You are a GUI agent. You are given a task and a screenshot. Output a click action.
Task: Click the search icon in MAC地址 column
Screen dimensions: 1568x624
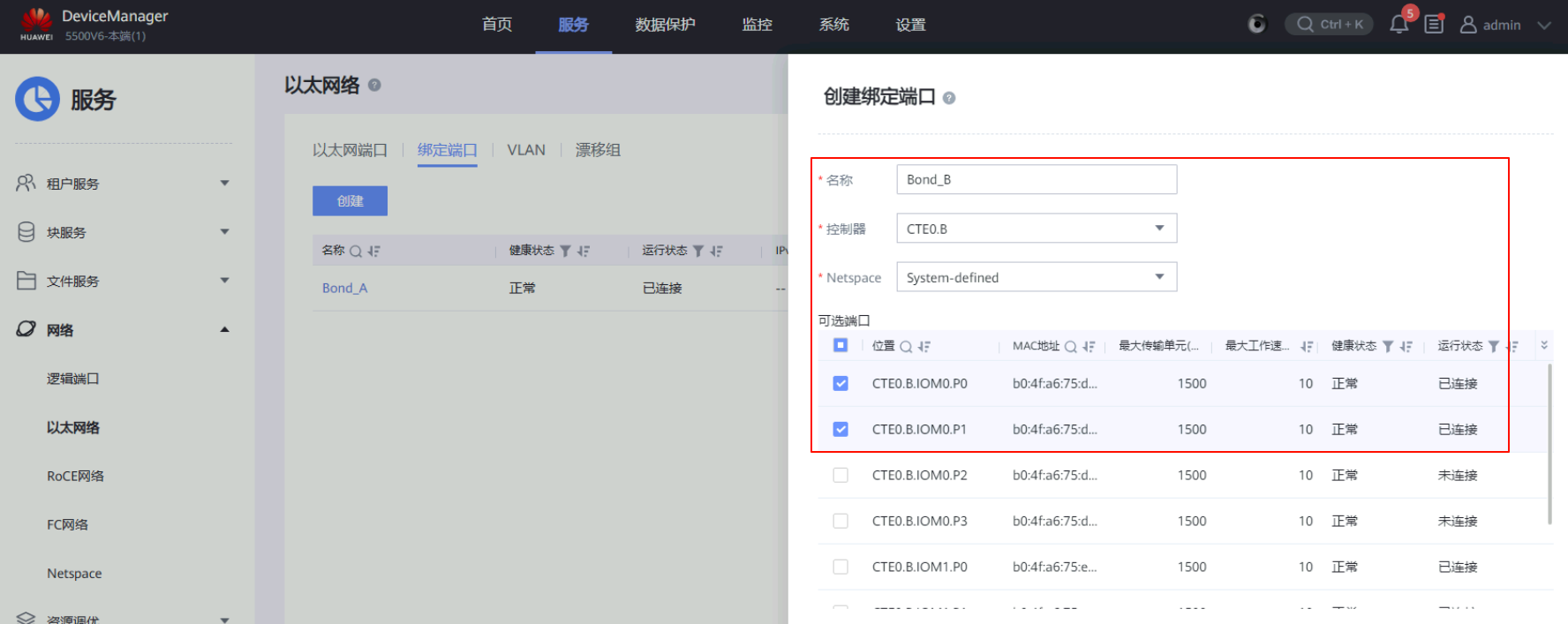coord(1070,347)
